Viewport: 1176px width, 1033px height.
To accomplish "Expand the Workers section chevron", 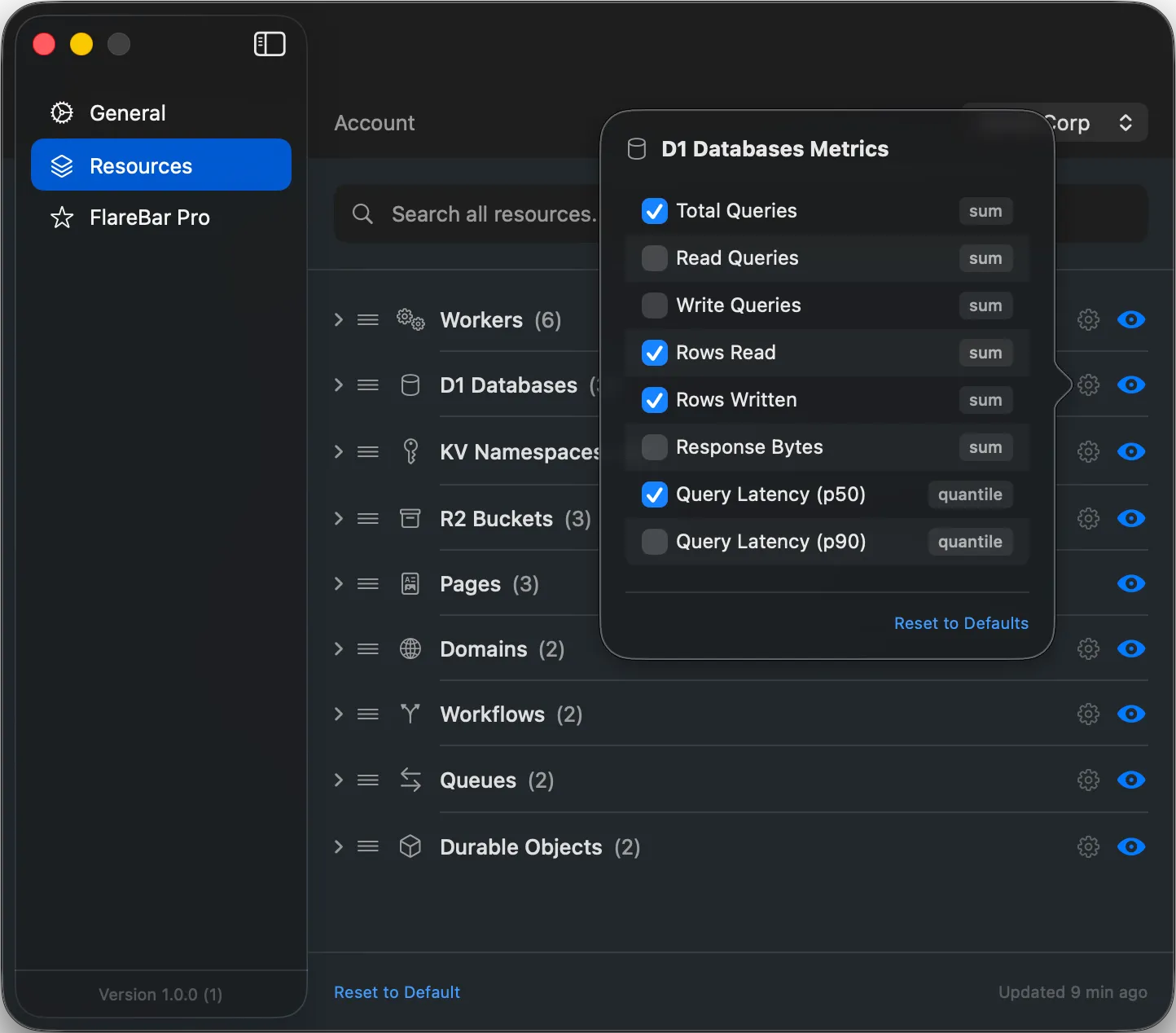I will (x=339, y=319).
